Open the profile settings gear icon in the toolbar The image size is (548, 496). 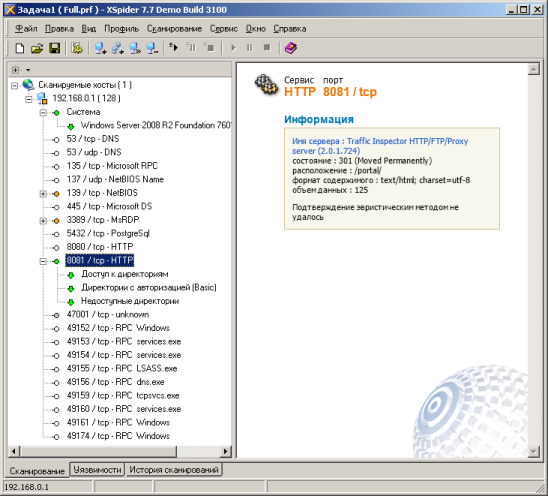click(77, 48)
